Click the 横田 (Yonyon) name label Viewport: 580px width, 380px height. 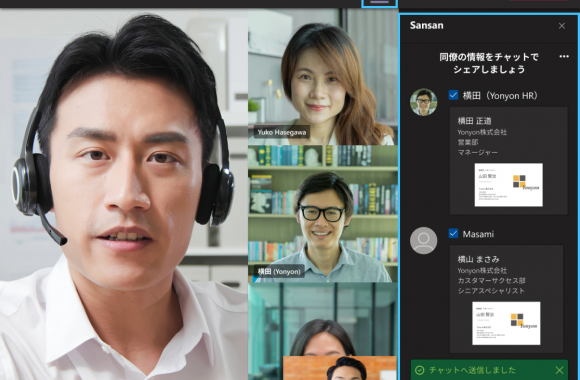coord(279,271)
